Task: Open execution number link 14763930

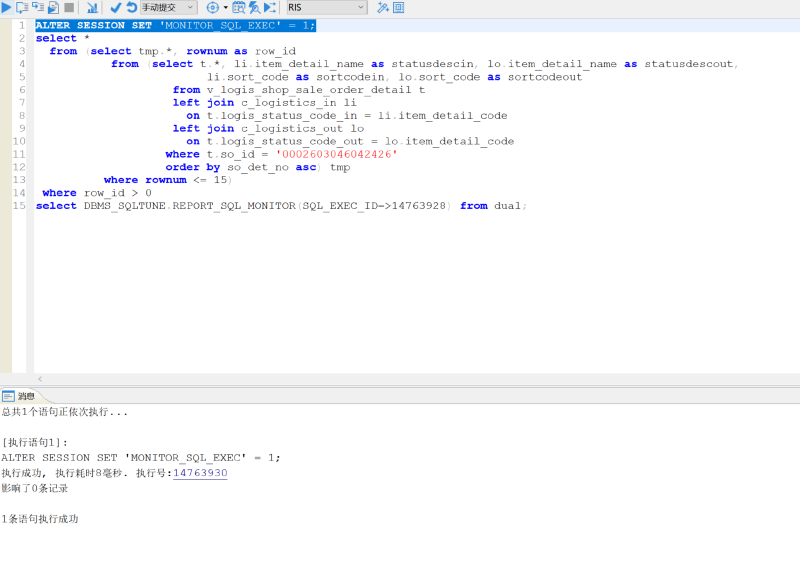Action: coord(200,473)
